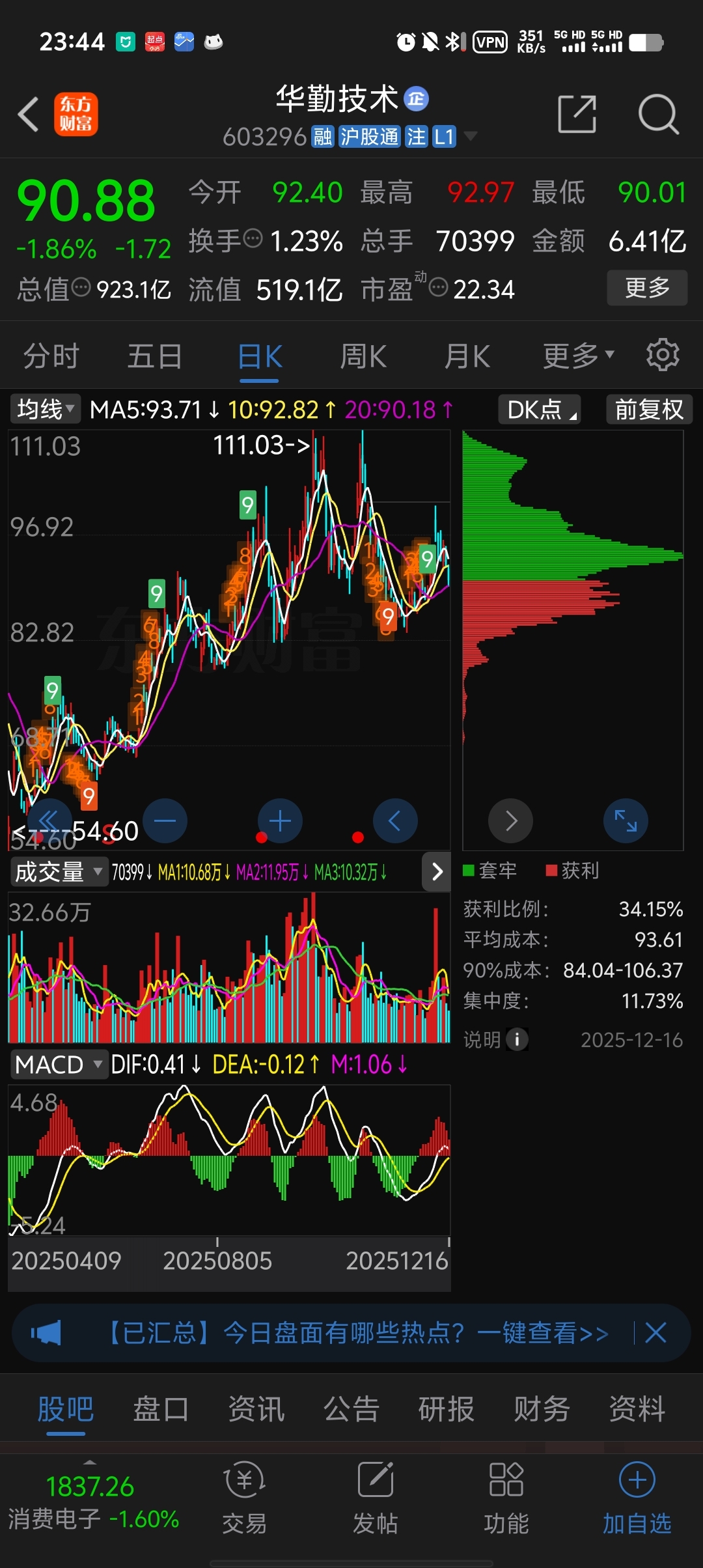The width and height of the screenshot is (703, 1568).
Task: Open DK点 selector
Action: tap(540, 410)
